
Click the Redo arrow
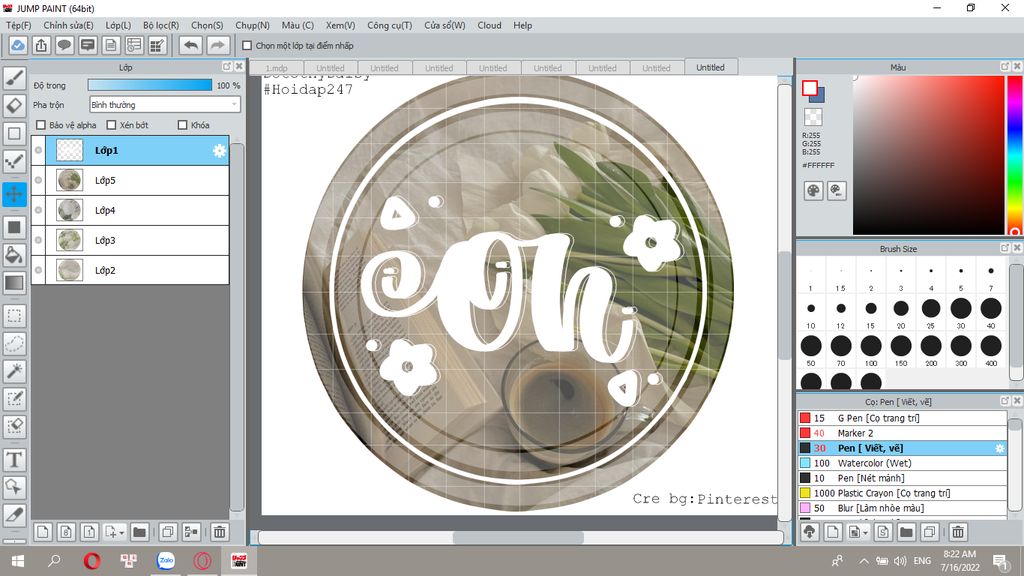218,46
